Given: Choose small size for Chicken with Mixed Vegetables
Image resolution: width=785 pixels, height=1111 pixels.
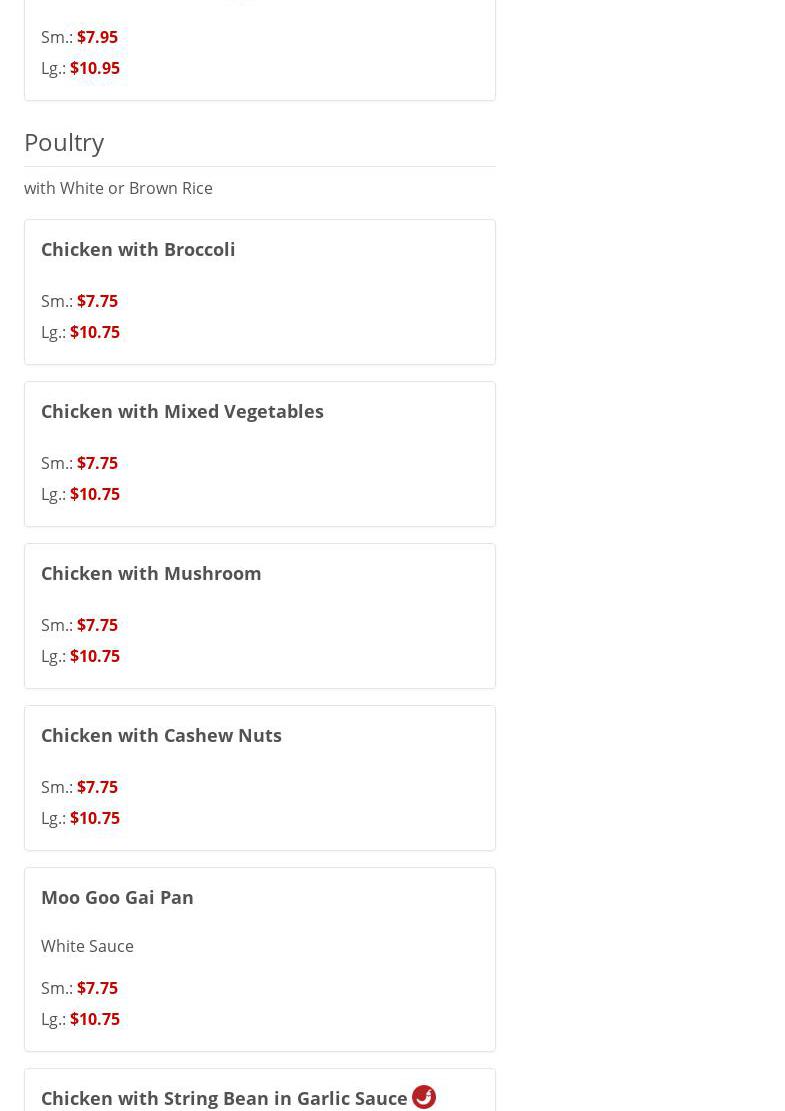Looking at the screenshot, I should click(97, 463).
